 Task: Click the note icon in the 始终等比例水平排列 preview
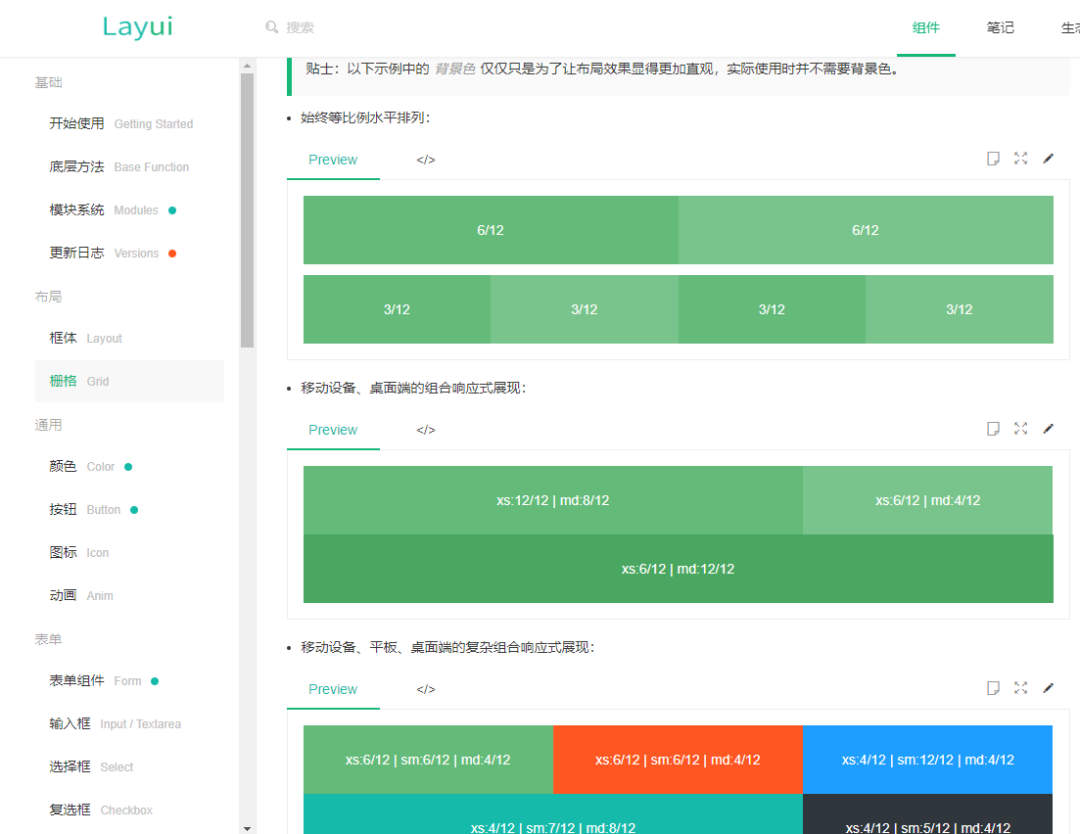[993, 159]
